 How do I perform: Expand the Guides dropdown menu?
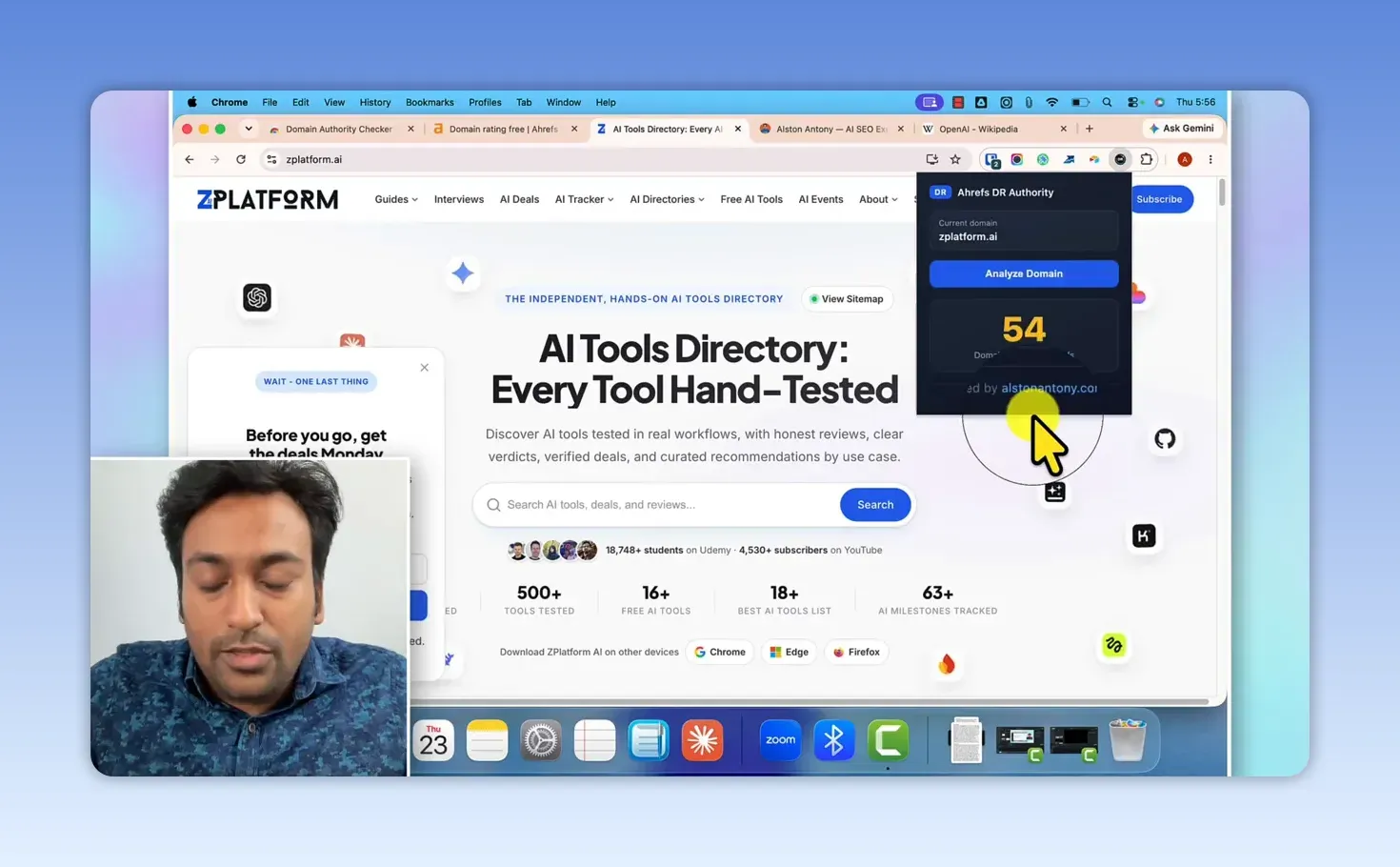(x=396, y=199)
